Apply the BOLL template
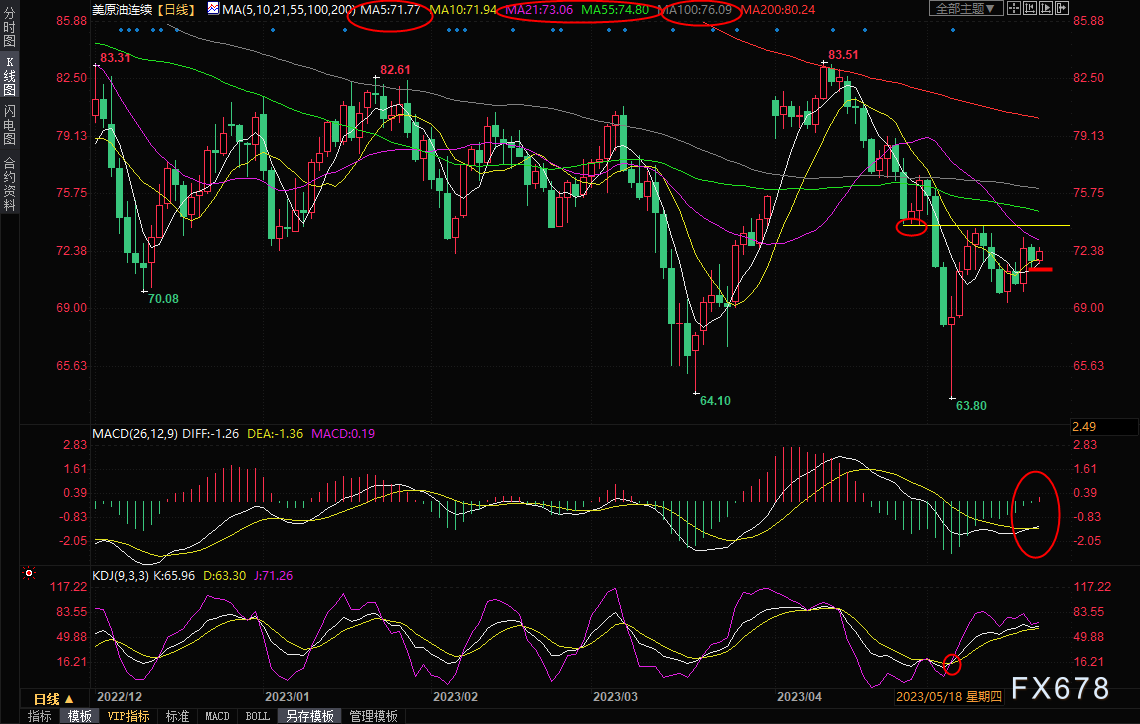 257,716
